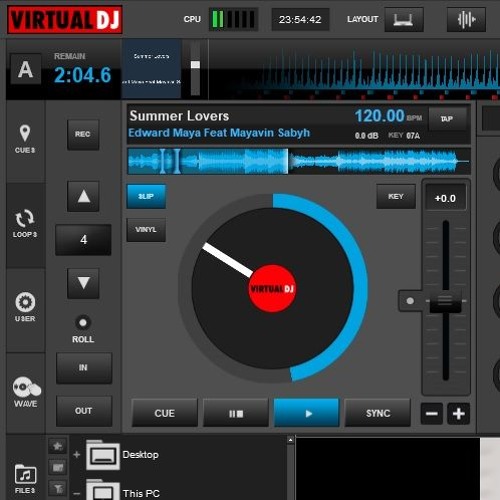Click the loop size 4 button
500x500 pixels.
(x=83, y=240)
